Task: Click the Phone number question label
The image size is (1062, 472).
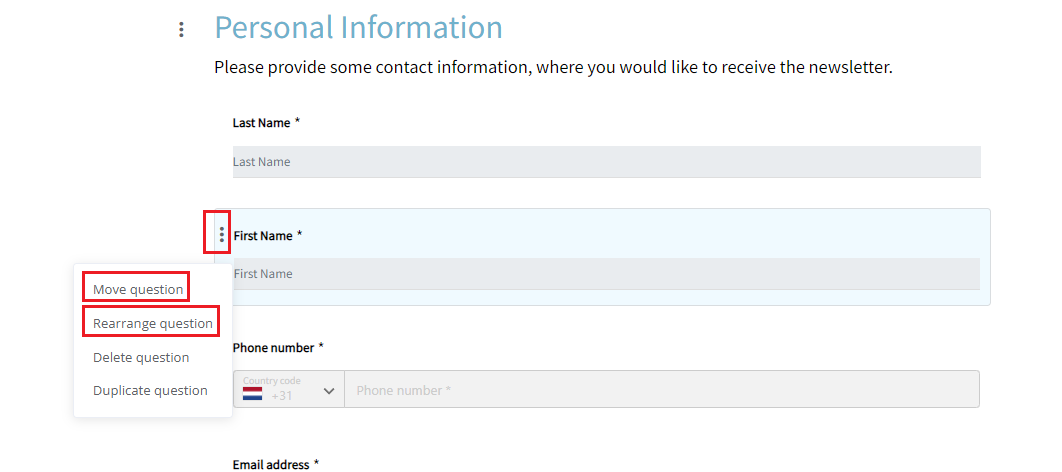Action: click(274, 347)
